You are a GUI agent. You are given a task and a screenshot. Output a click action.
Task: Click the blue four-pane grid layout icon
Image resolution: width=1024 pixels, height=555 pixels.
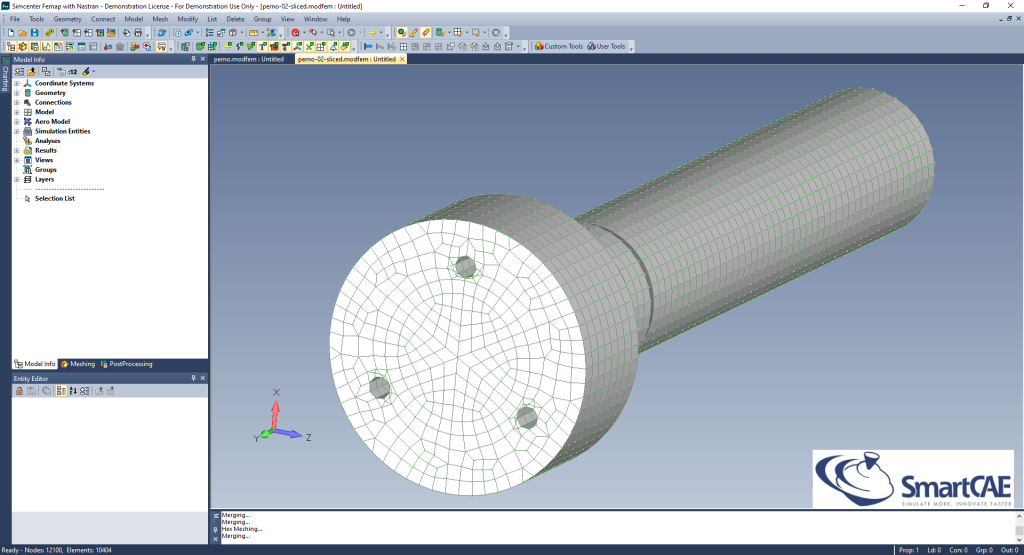[403, 46]
